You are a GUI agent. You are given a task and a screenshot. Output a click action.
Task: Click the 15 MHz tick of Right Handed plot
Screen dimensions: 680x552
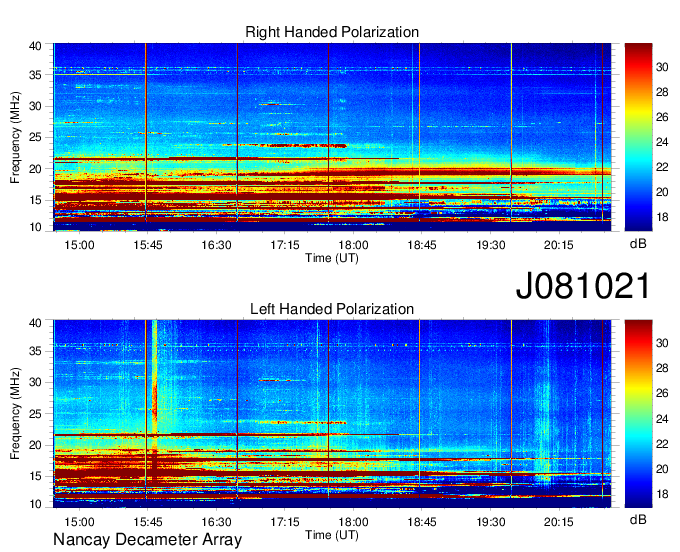click(35, 200)
